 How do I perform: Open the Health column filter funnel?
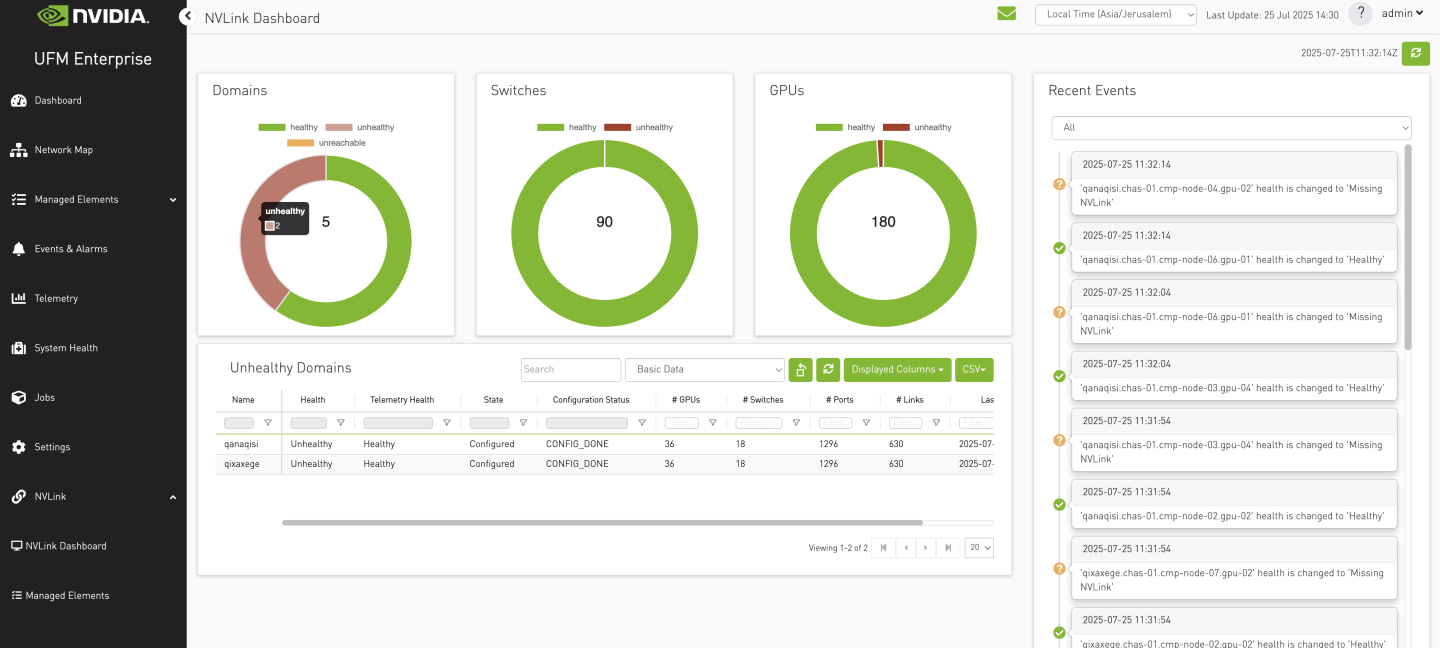pyautogui.click(x=342, y=422)
